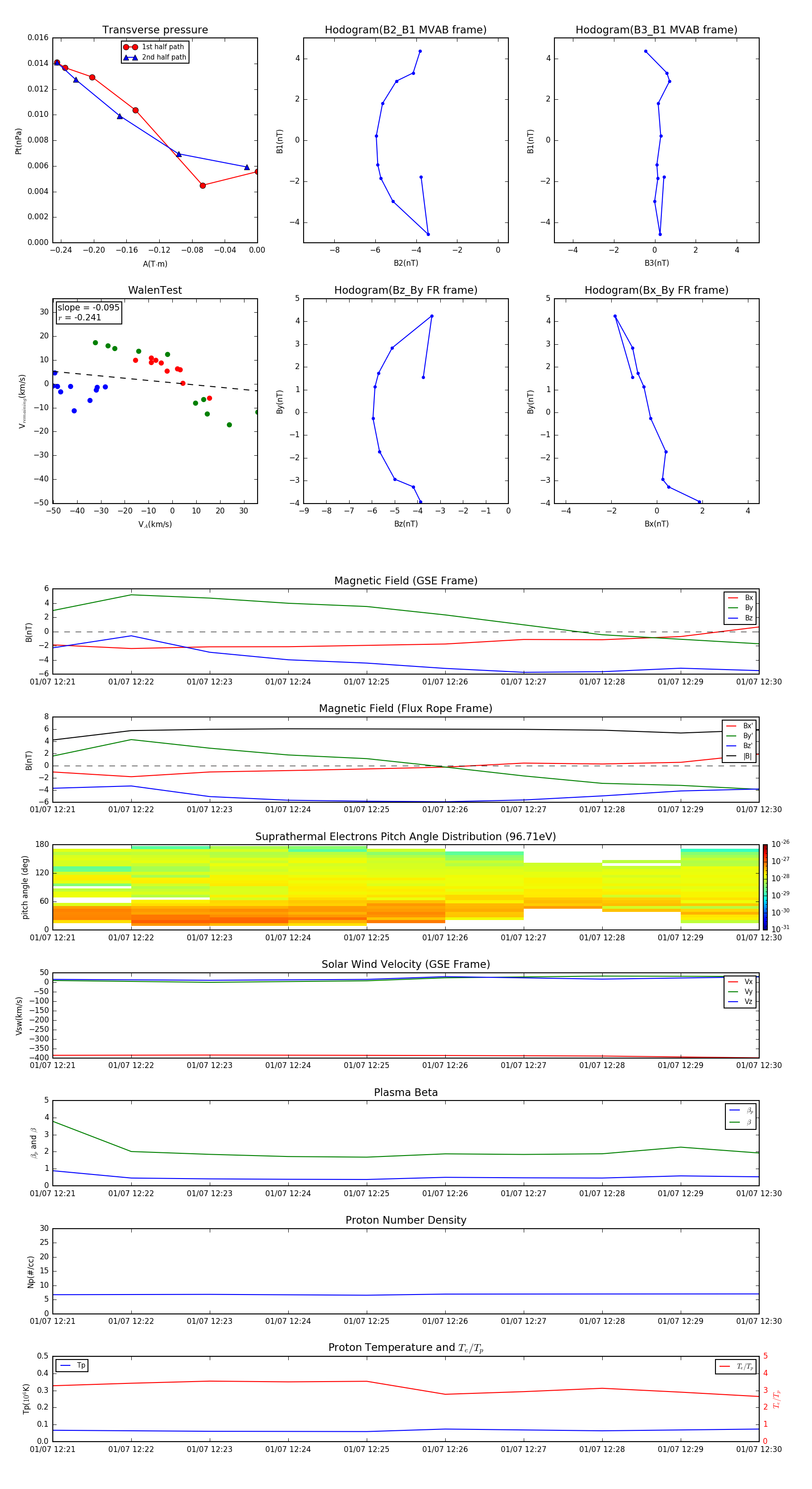812x1489 pixels.
Task: Click the 'V_remaining(km/s)' y-axis label
Action: pos(22,401)
